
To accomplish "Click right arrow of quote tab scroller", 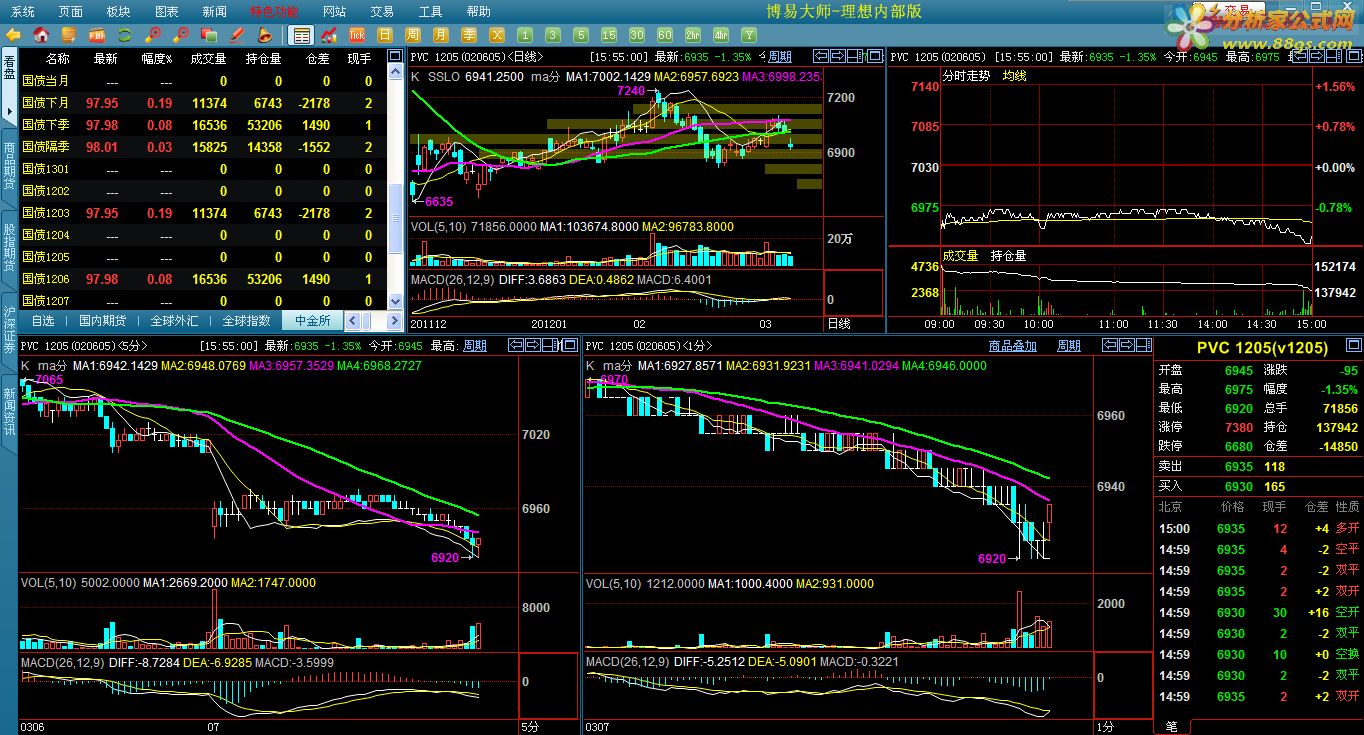I will (394, 321).
